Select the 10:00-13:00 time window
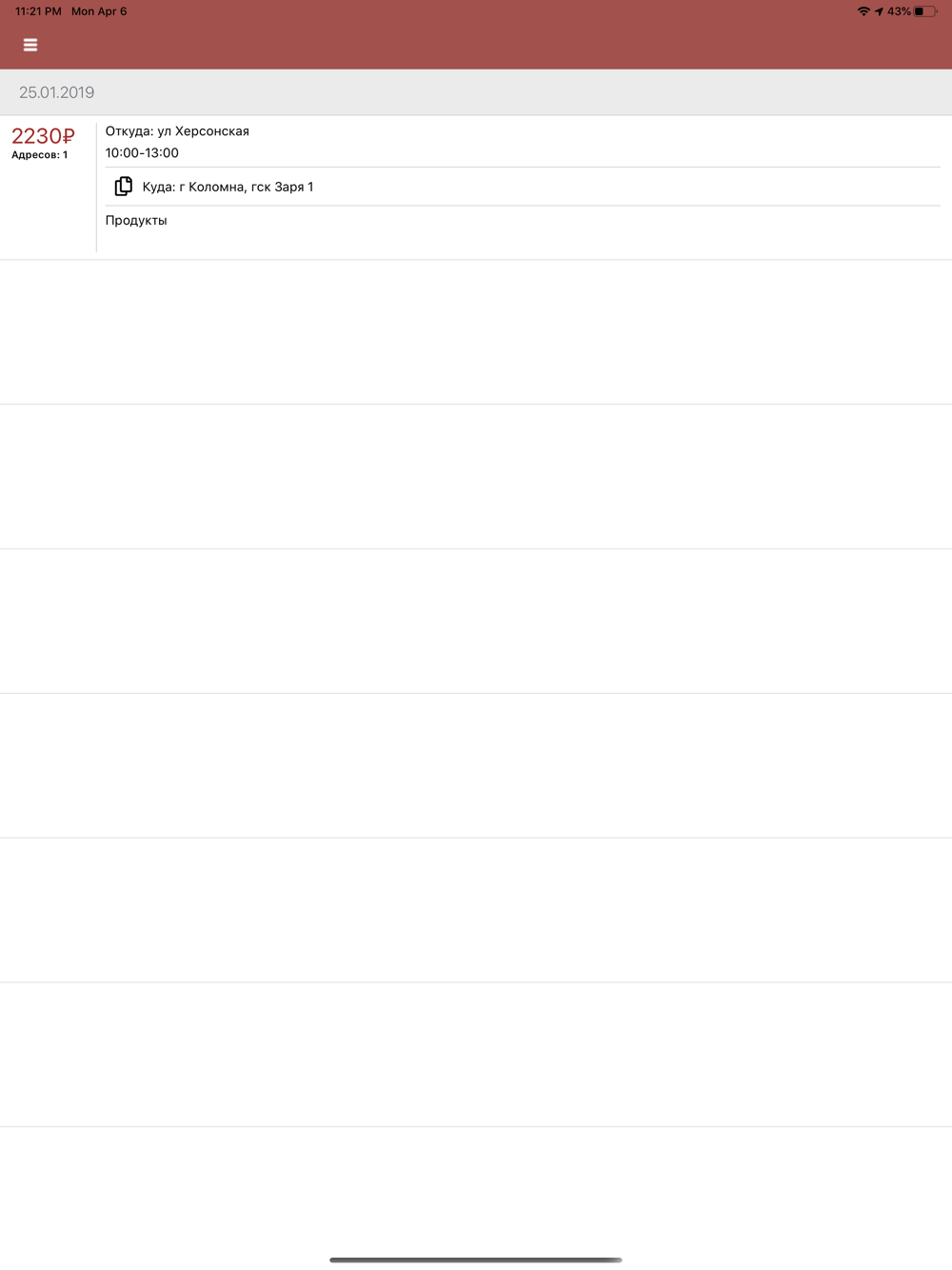The height and width of the screenshot is (1270, 952). coord(142,152)
